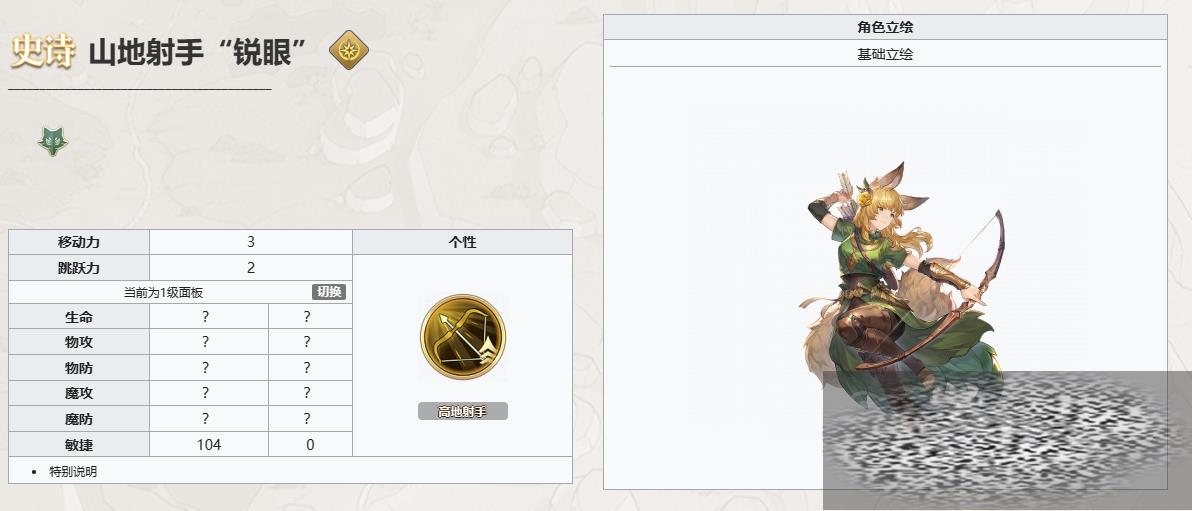Click the 魔攻 stat label
The height and width of the screenshot is (511, 1192).
[79, 393]
